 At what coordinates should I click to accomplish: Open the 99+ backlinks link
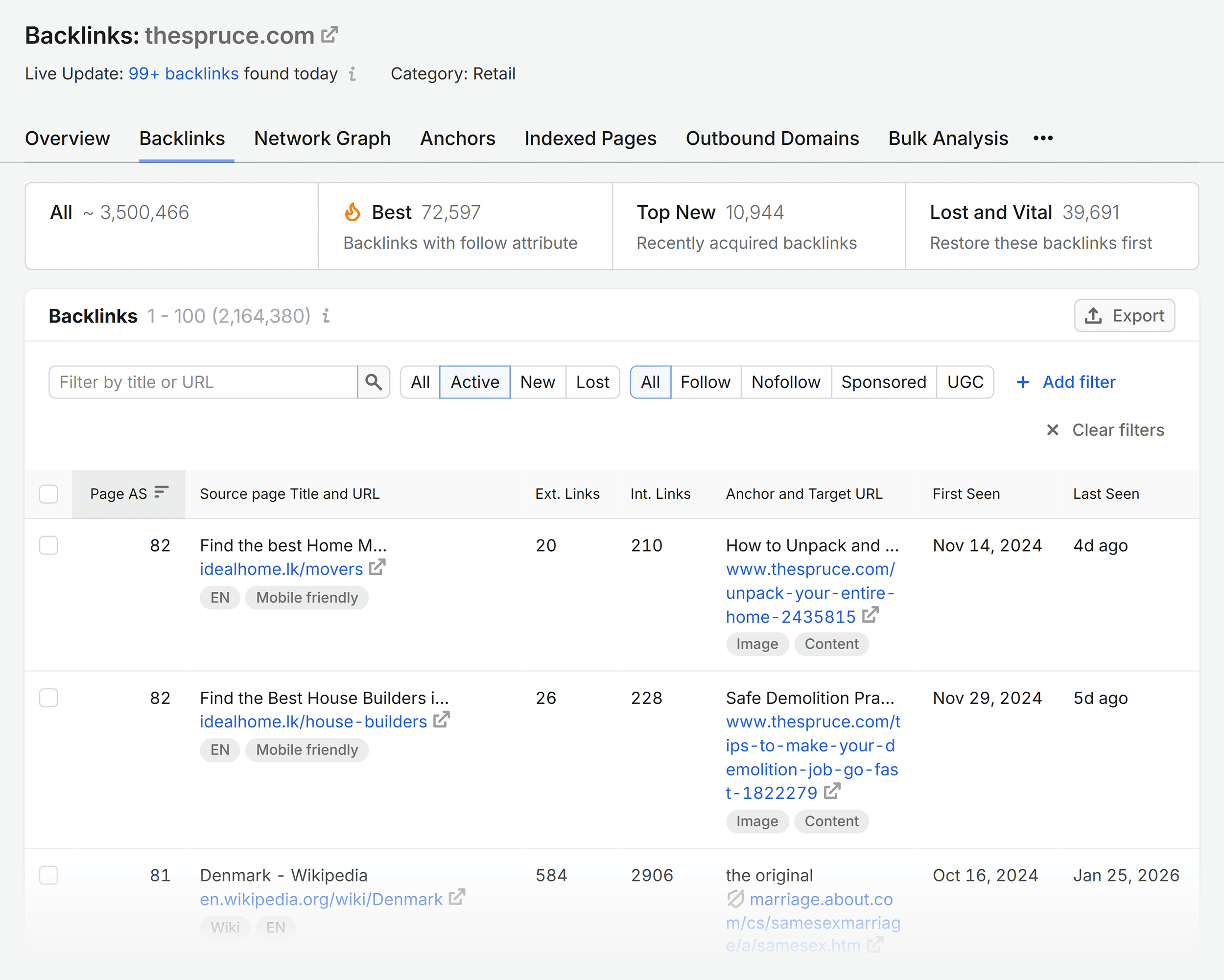click(x=184, y=74)
